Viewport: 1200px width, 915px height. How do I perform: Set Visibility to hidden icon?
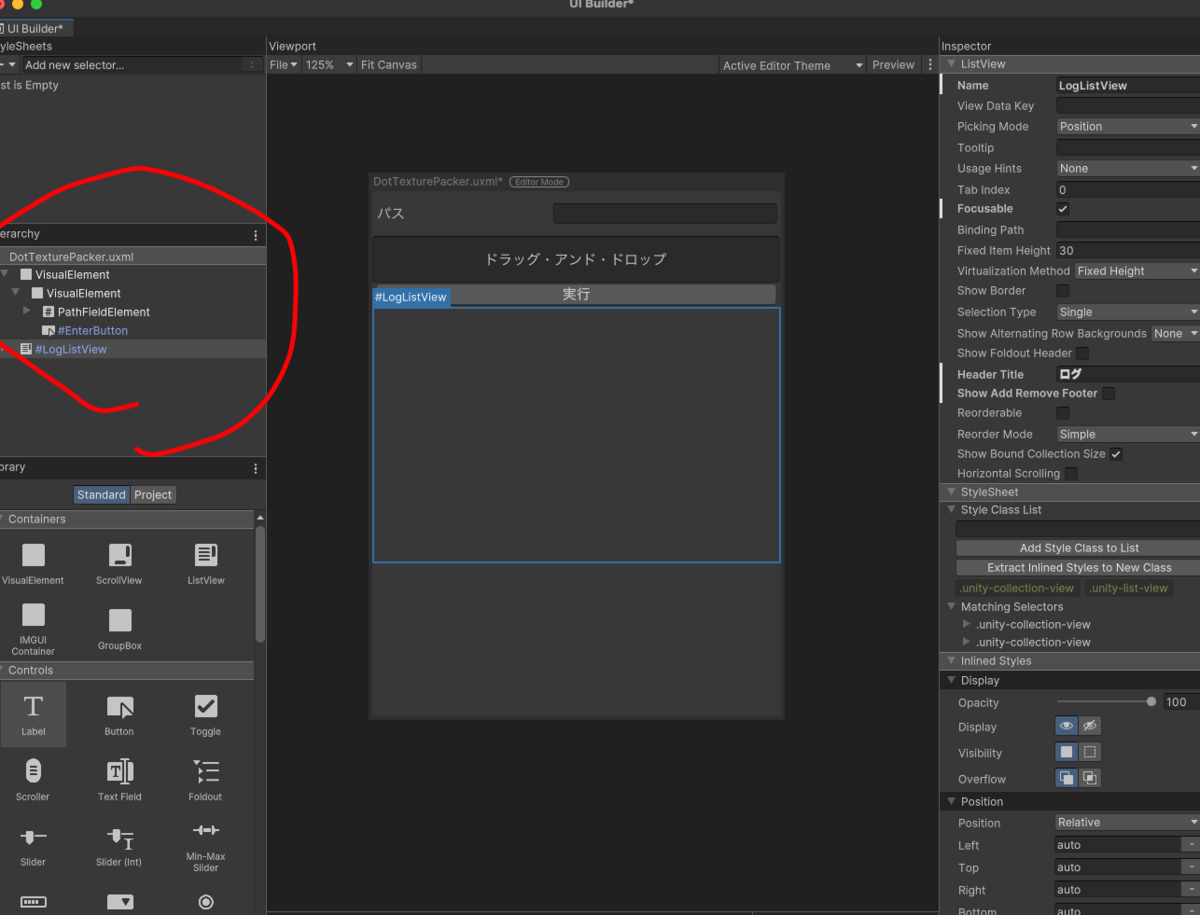(x=1090, y=752)
